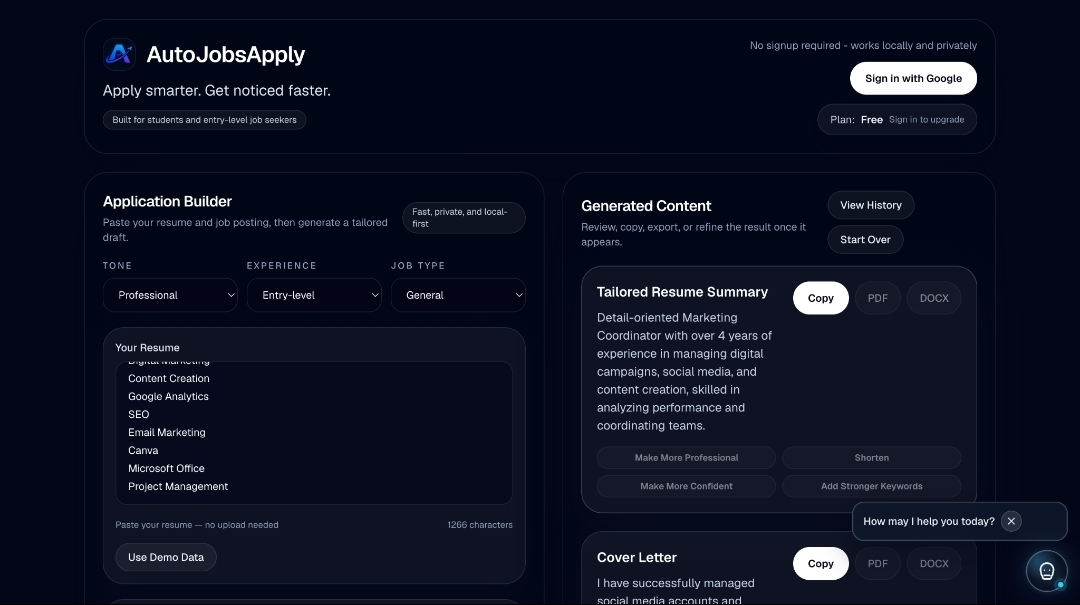Sign in with Google
This screenshot has width=1080, height=605.
pos(913,79)
